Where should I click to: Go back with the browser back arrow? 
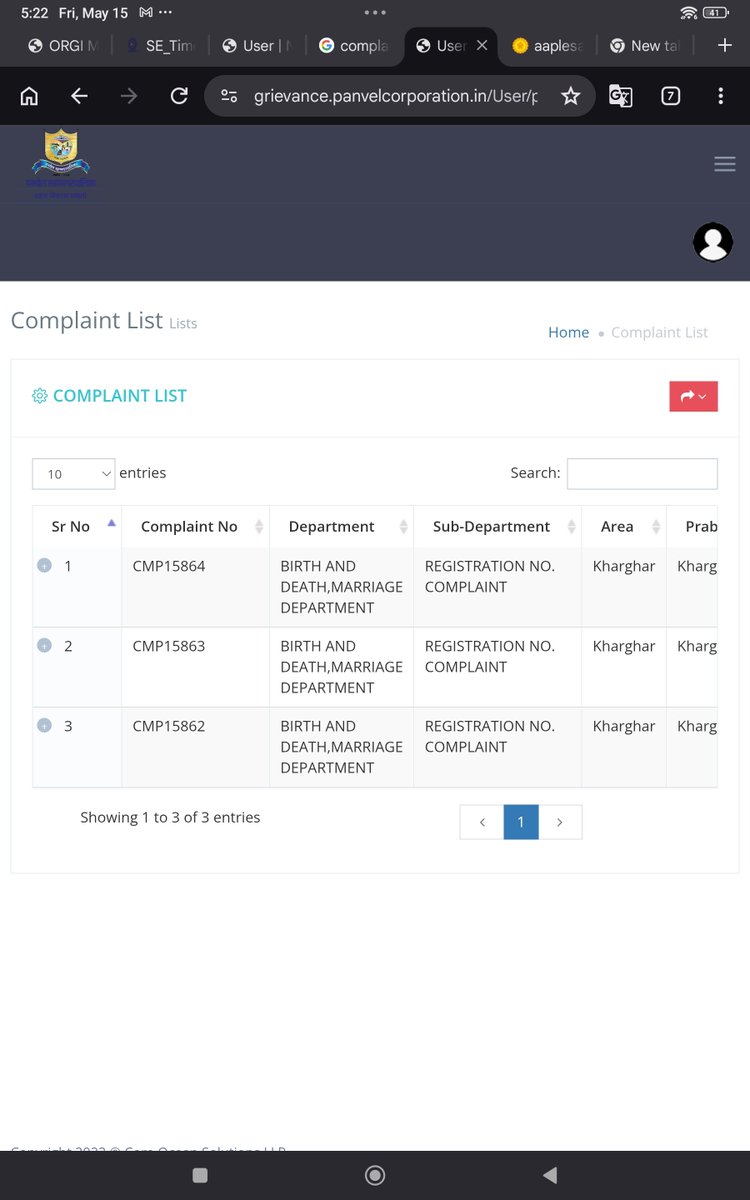79,96
